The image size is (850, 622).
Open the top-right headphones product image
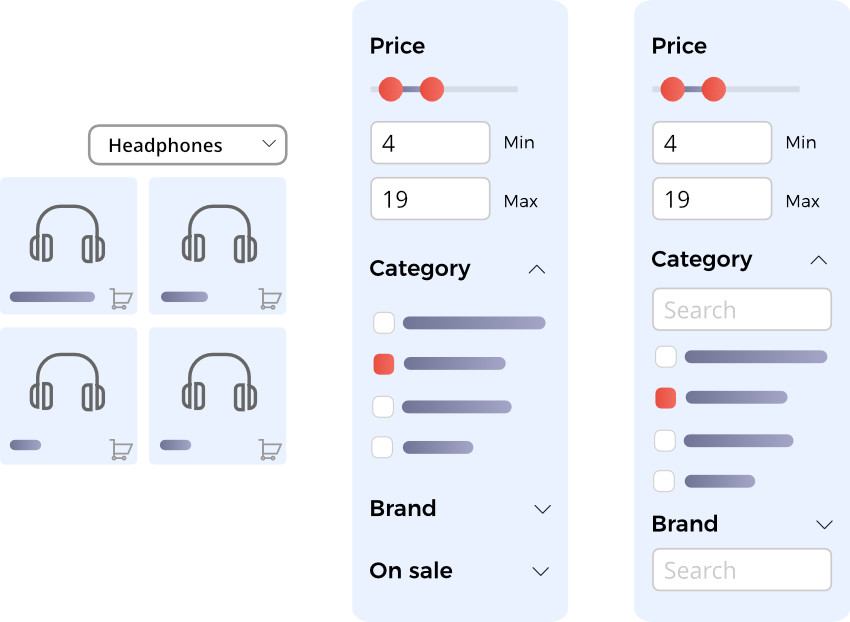coord(217,234)
